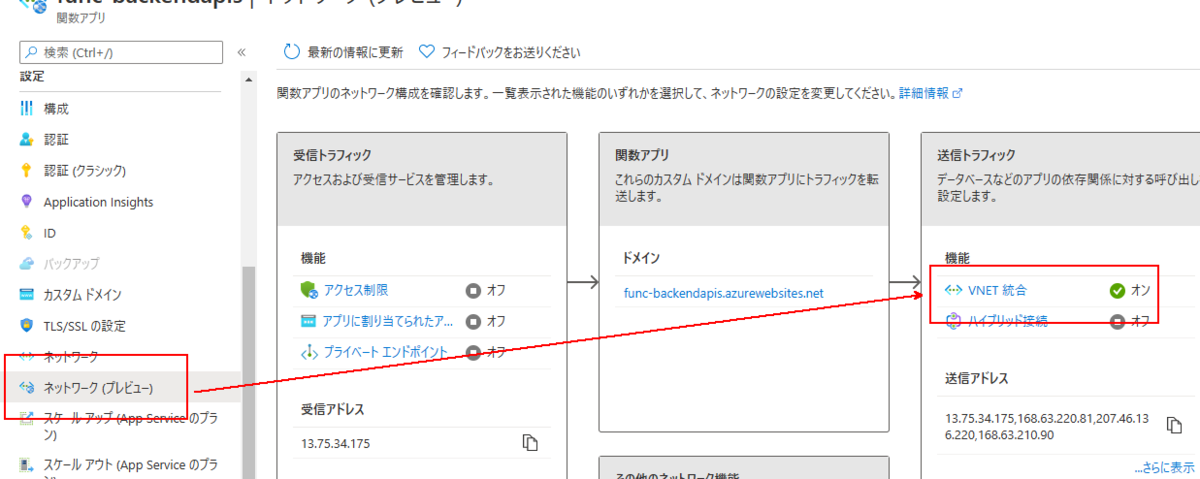This screenshot has height=479, width=1200.
Task: Open アプリに割り当てられたア... link
Action: [x=388, y=322]
